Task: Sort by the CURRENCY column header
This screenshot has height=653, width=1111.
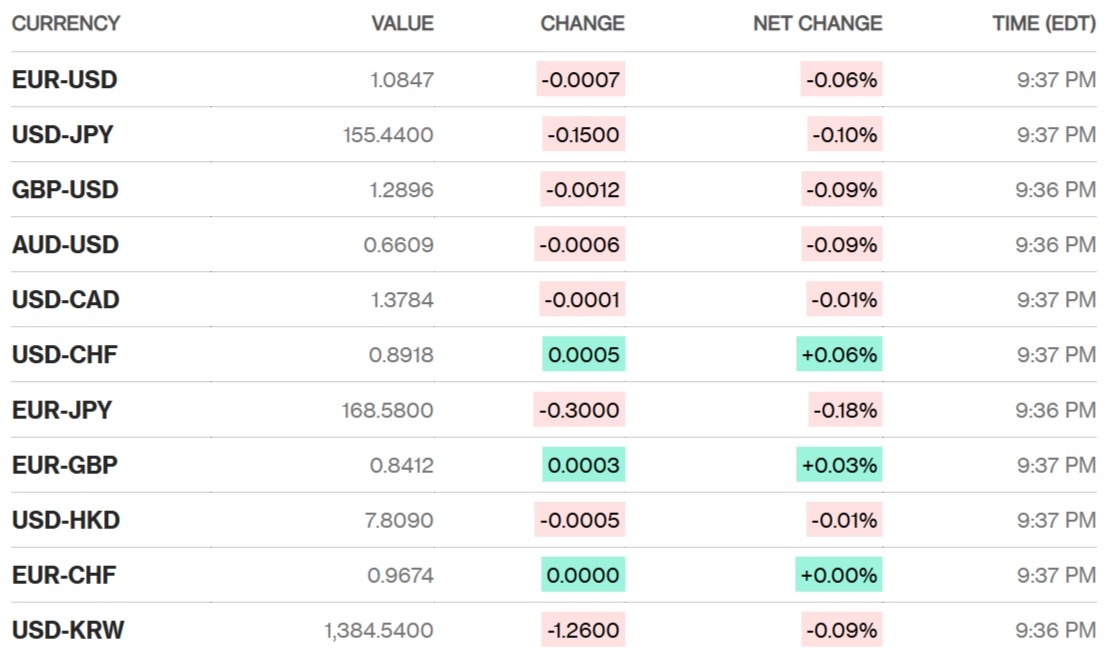Action: (x=66, y=23)
